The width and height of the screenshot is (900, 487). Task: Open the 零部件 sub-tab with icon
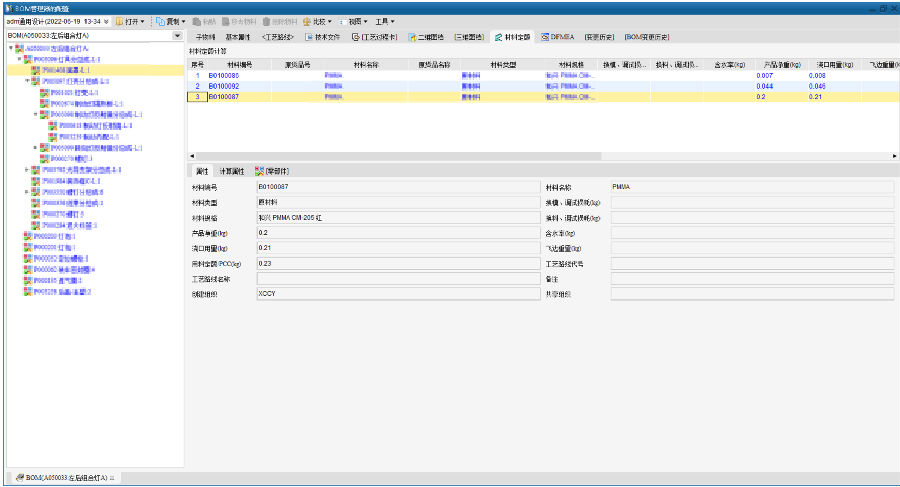[x=273, y=171]
